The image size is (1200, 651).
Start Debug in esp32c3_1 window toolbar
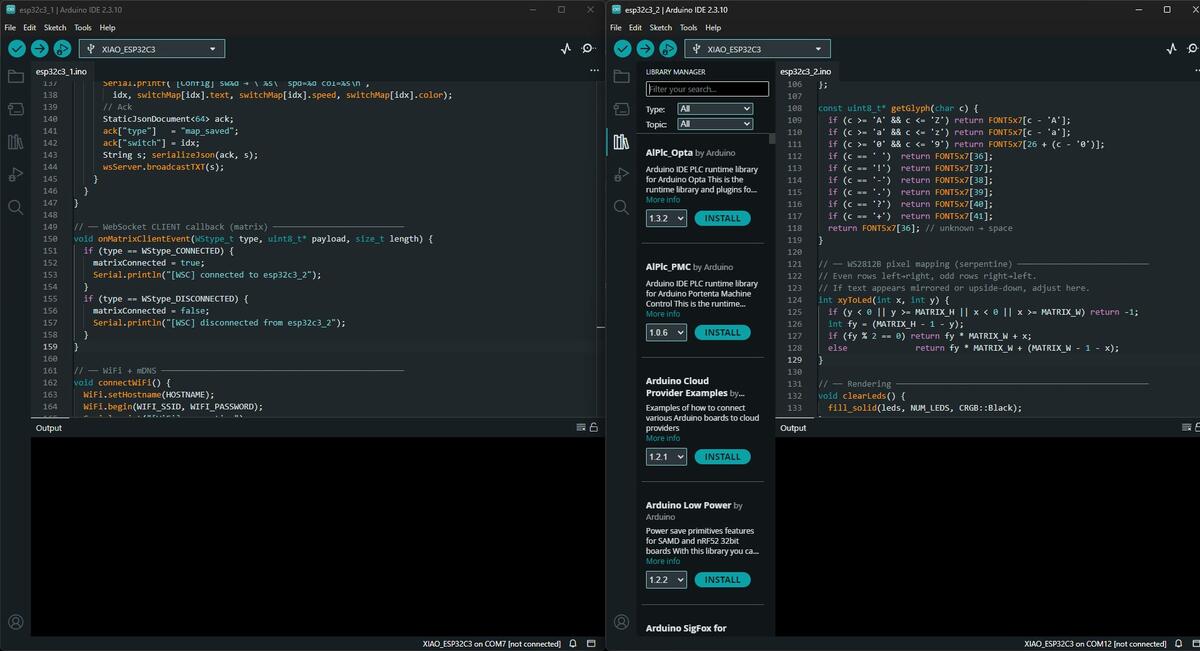click(62, 48)
